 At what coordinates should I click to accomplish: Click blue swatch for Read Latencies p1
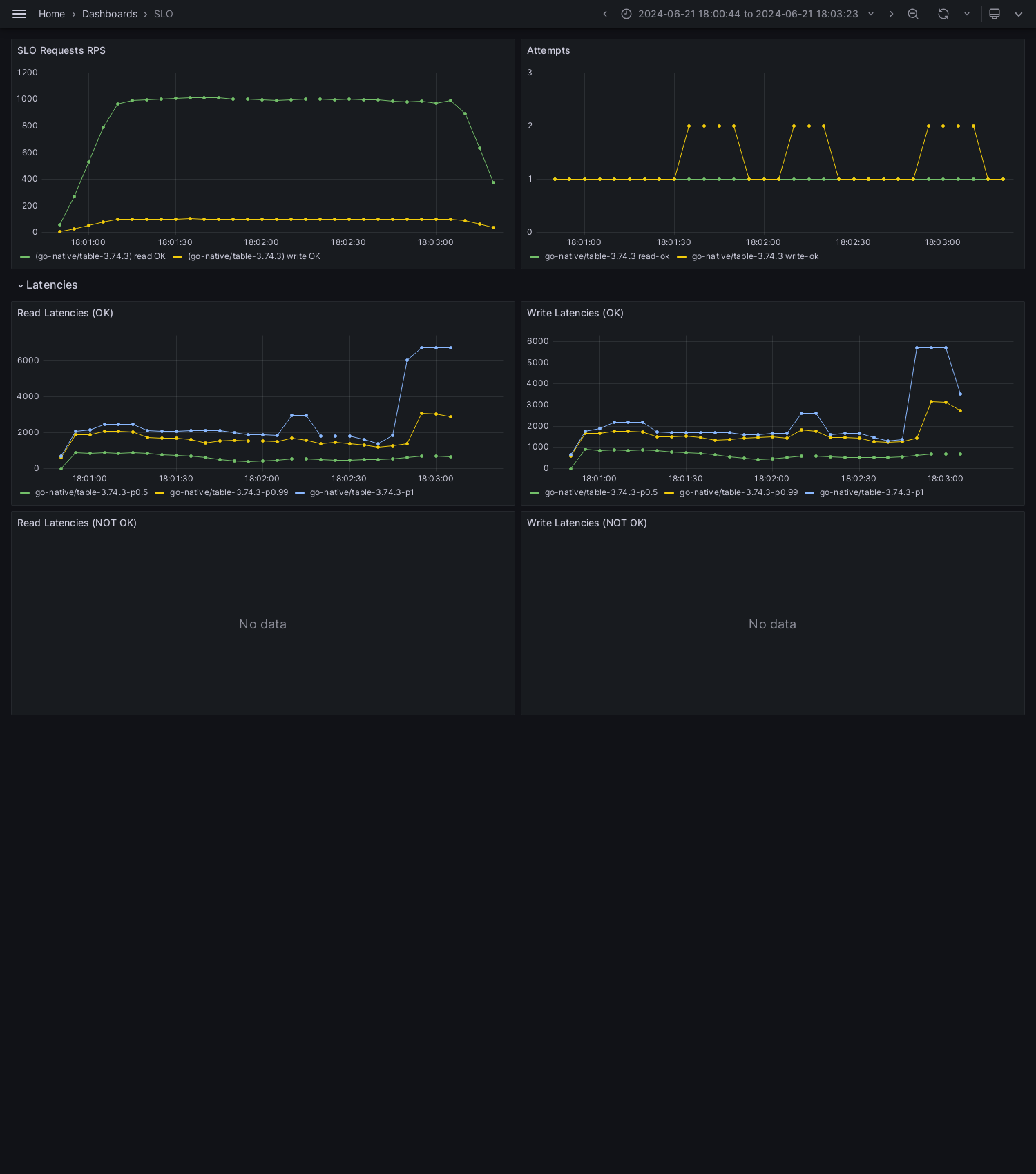pos(300,493)
